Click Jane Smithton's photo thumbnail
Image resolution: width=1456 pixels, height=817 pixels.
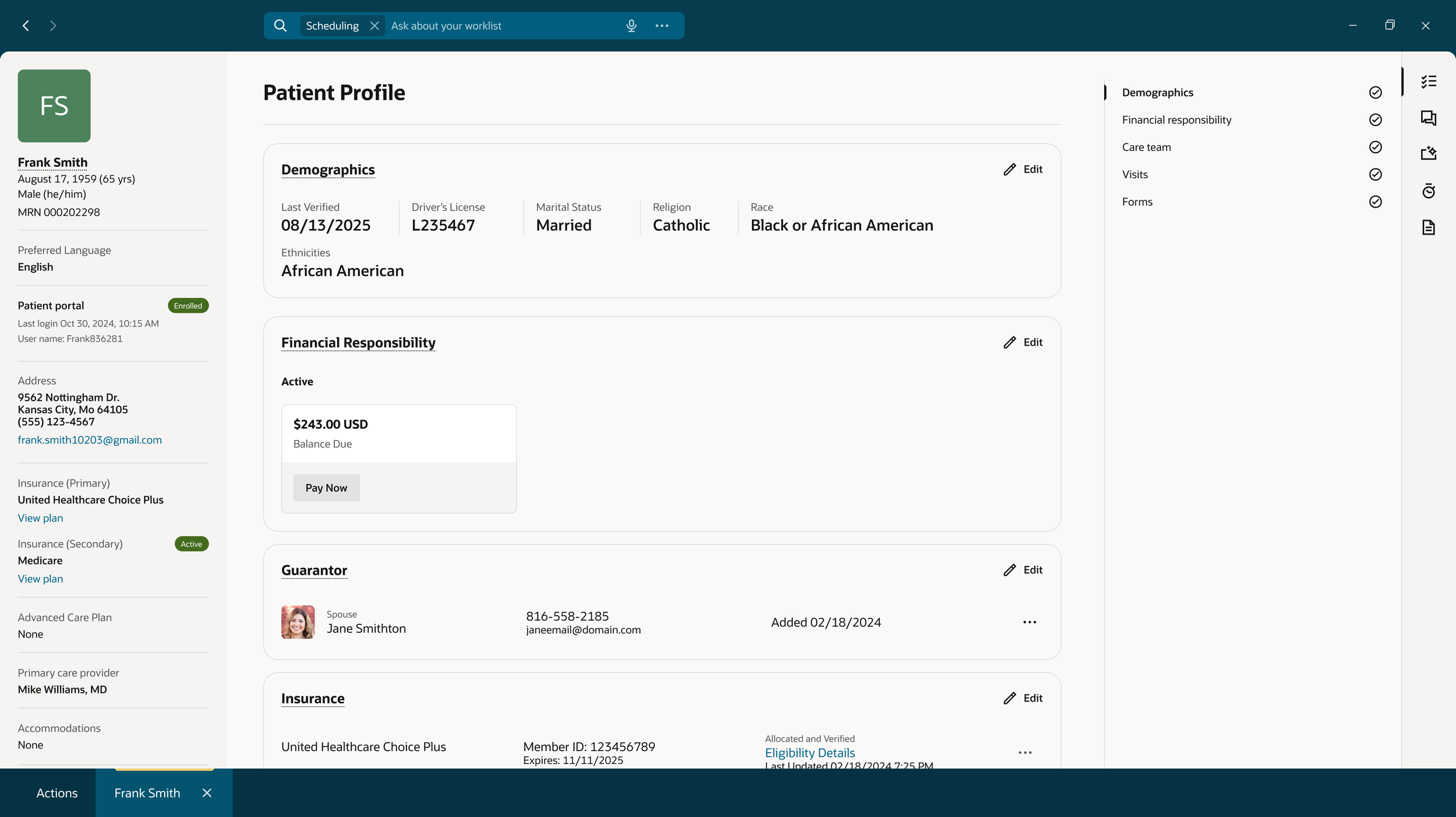click(298, 622)
